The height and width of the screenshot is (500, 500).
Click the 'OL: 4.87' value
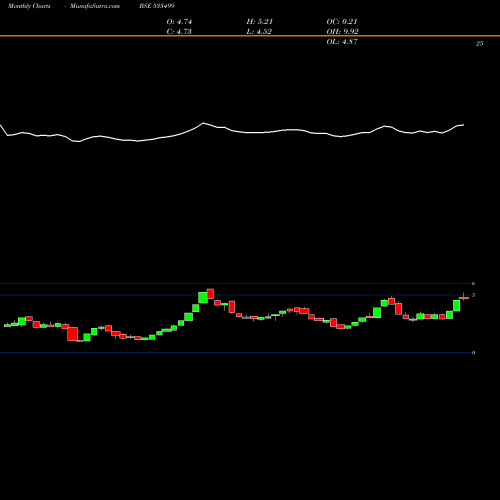pyautogui.click(x=342, y=42)
